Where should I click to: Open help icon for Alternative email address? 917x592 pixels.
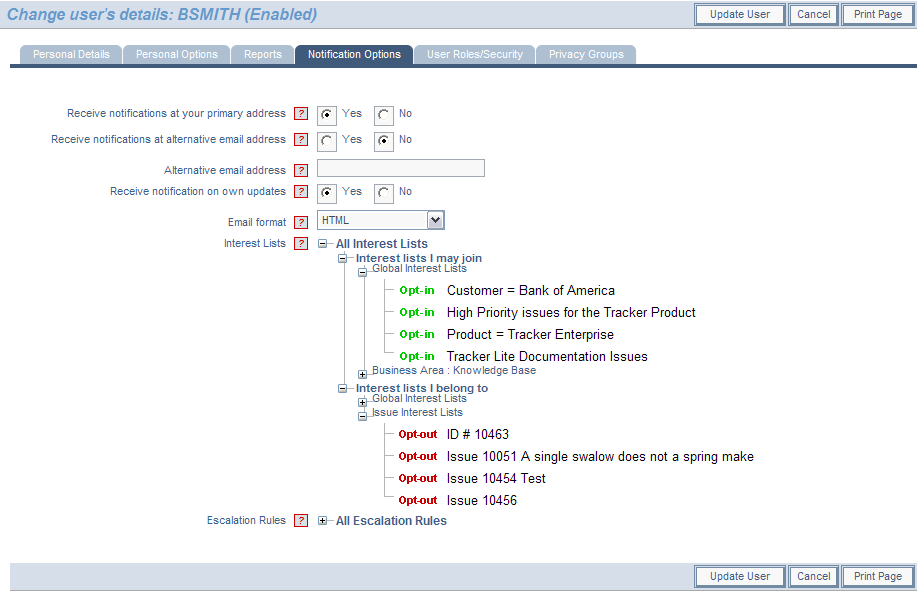coord(301,171)
